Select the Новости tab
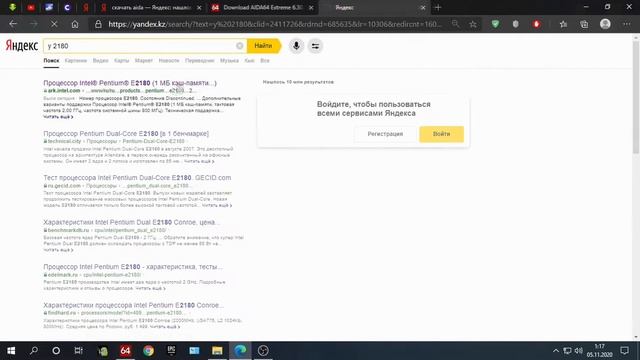 pyautogui.click(x=169, y=60)
